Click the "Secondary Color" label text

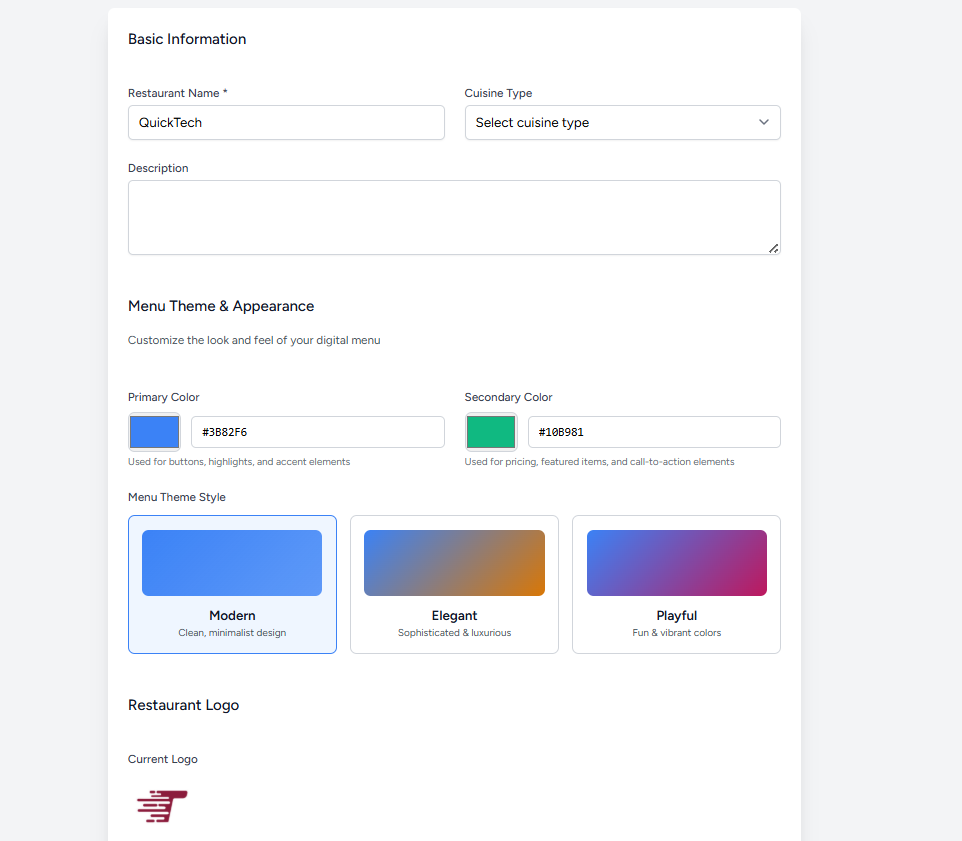coord(508,397)
